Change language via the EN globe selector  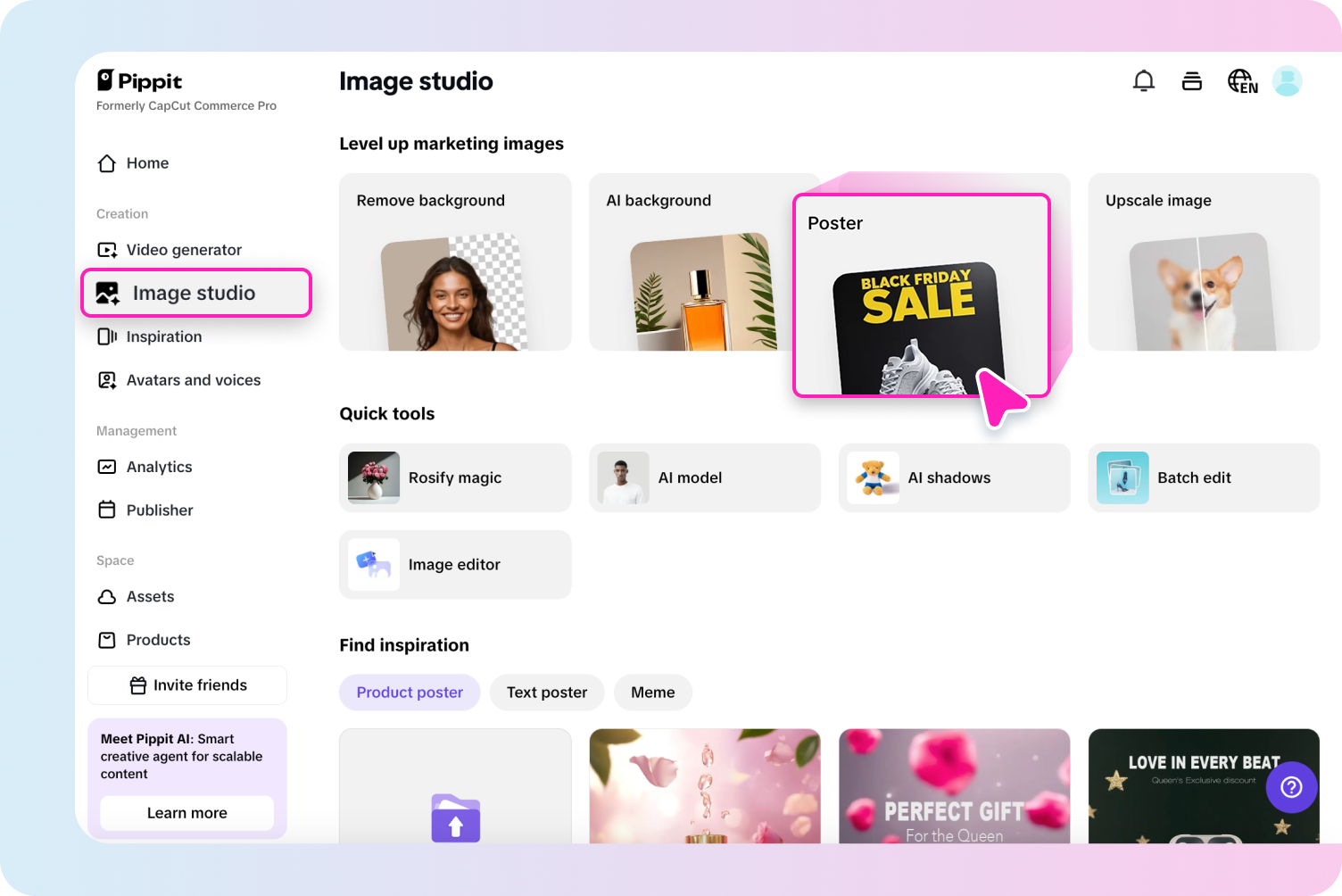coord(1241,80)
